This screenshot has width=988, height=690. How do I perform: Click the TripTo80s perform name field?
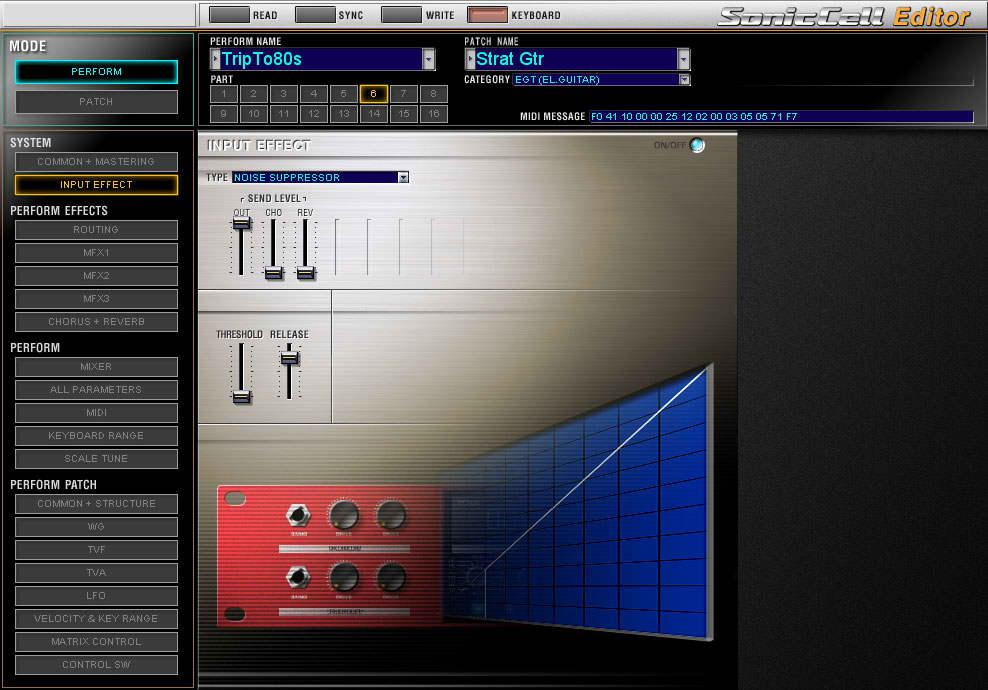(x=321, y=59)
